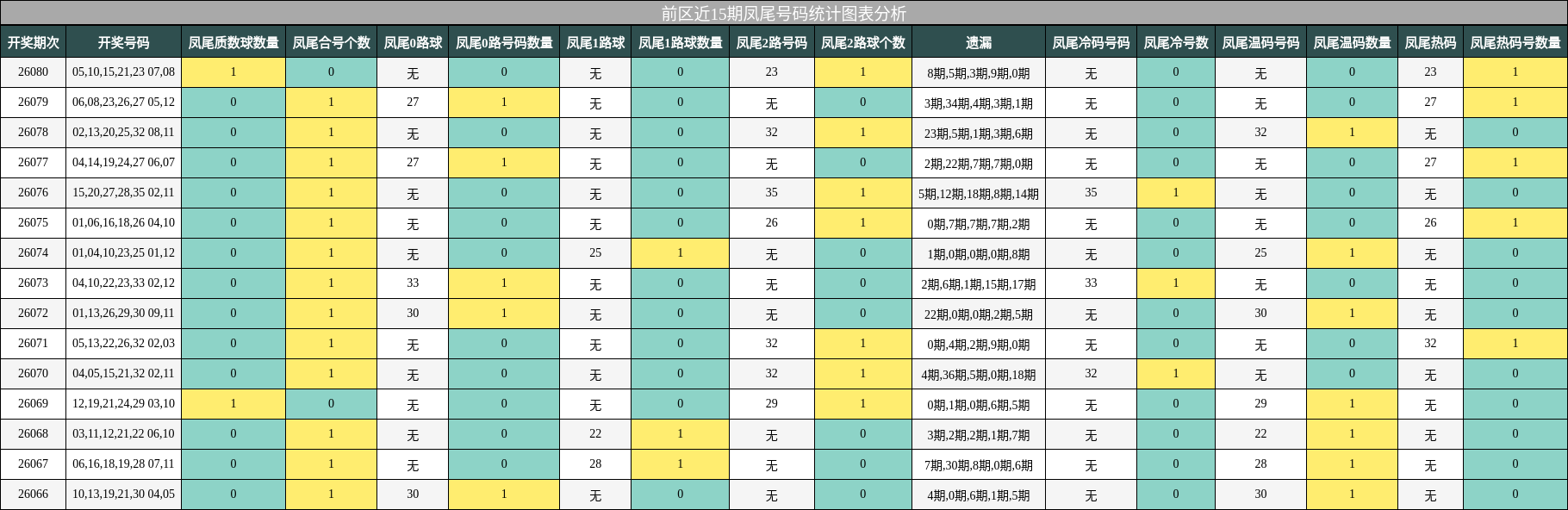The width and height of the screenshot is (1568, 510).
Task: Click issue number 26070
Action: [33, 374]
